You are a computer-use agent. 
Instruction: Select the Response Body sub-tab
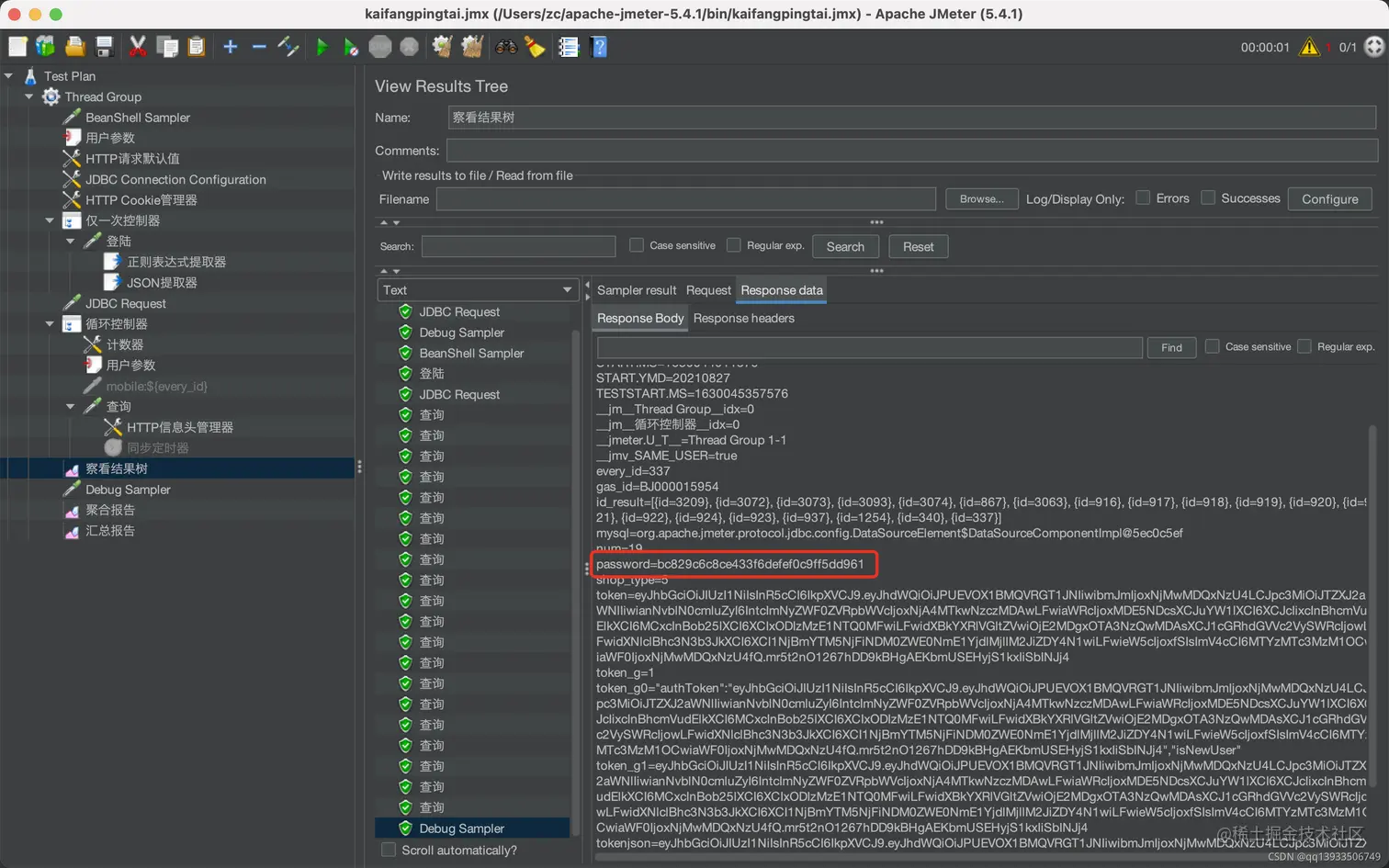pos(640,318)
